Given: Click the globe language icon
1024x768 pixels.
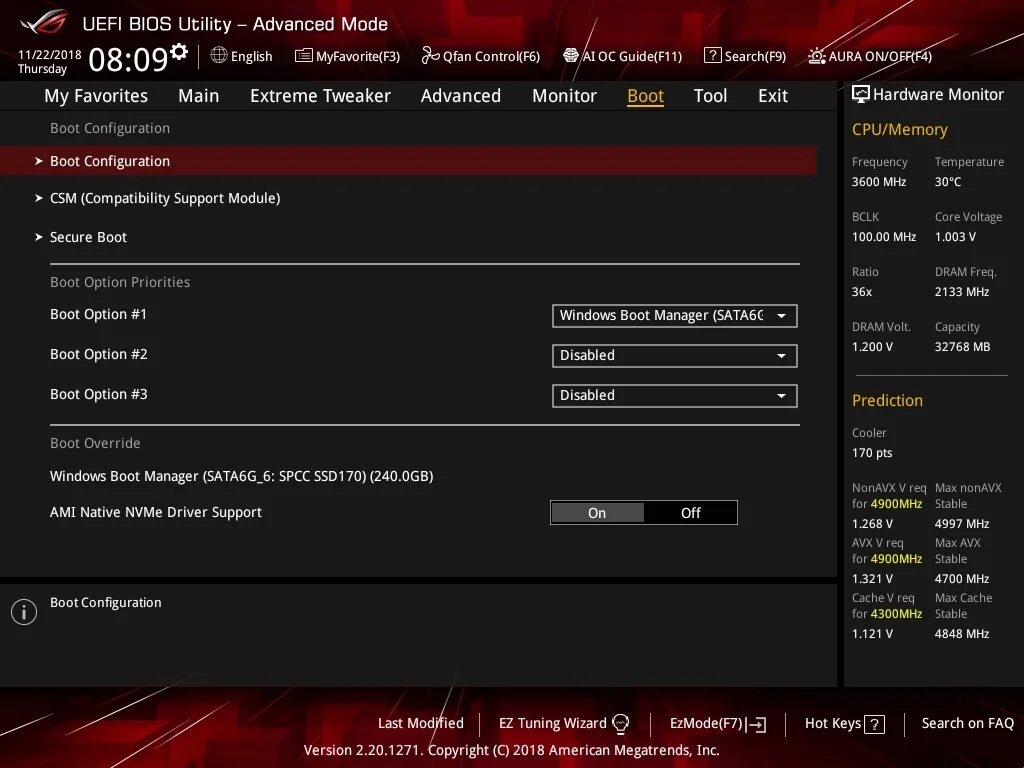Looking at the screenshot, I should [x=219, y=56].
